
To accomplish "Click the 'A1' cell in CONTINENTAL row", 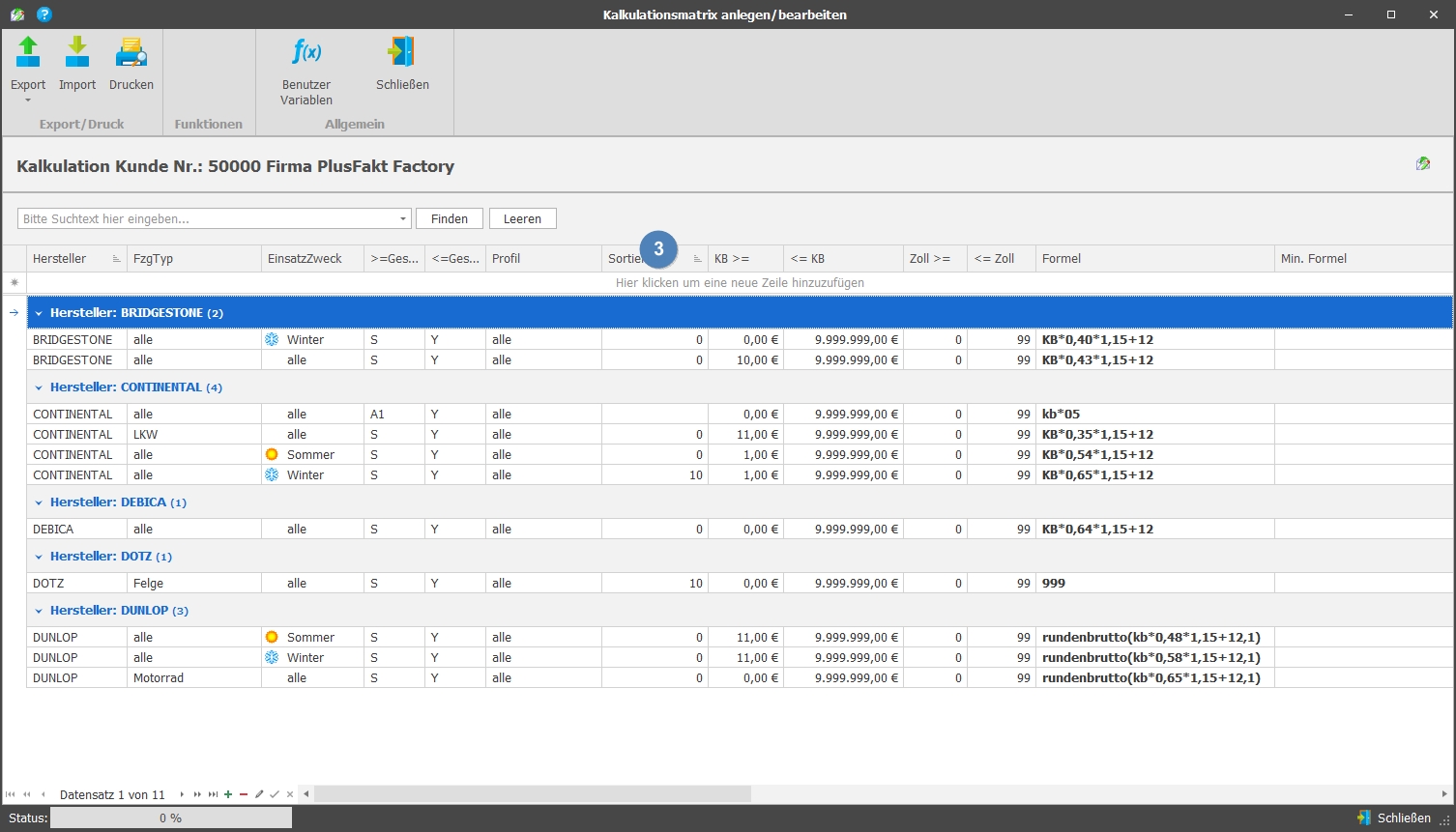I will tap(394, 414).
